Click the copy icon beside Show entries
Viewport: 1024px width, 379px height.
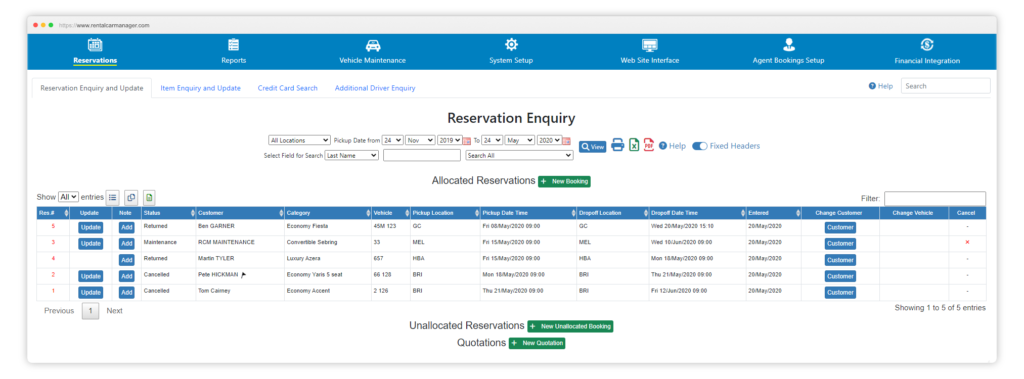coord(131,197)
